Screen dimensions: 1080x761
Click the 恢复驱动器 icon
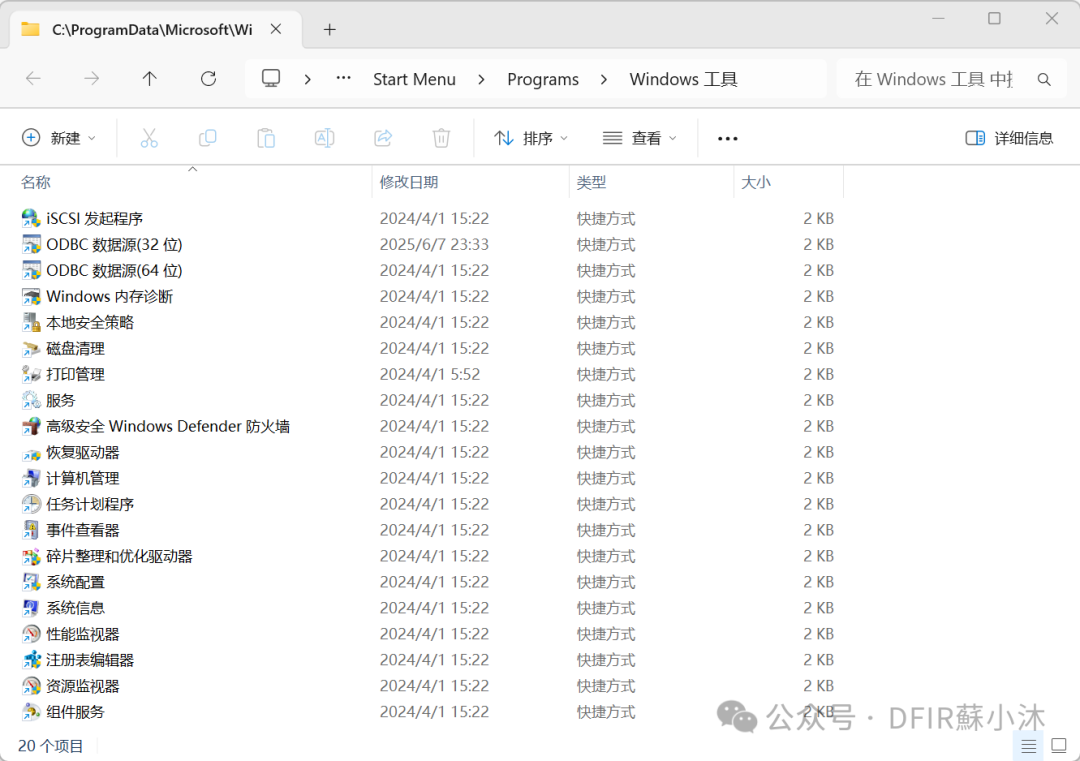[31, 452]
